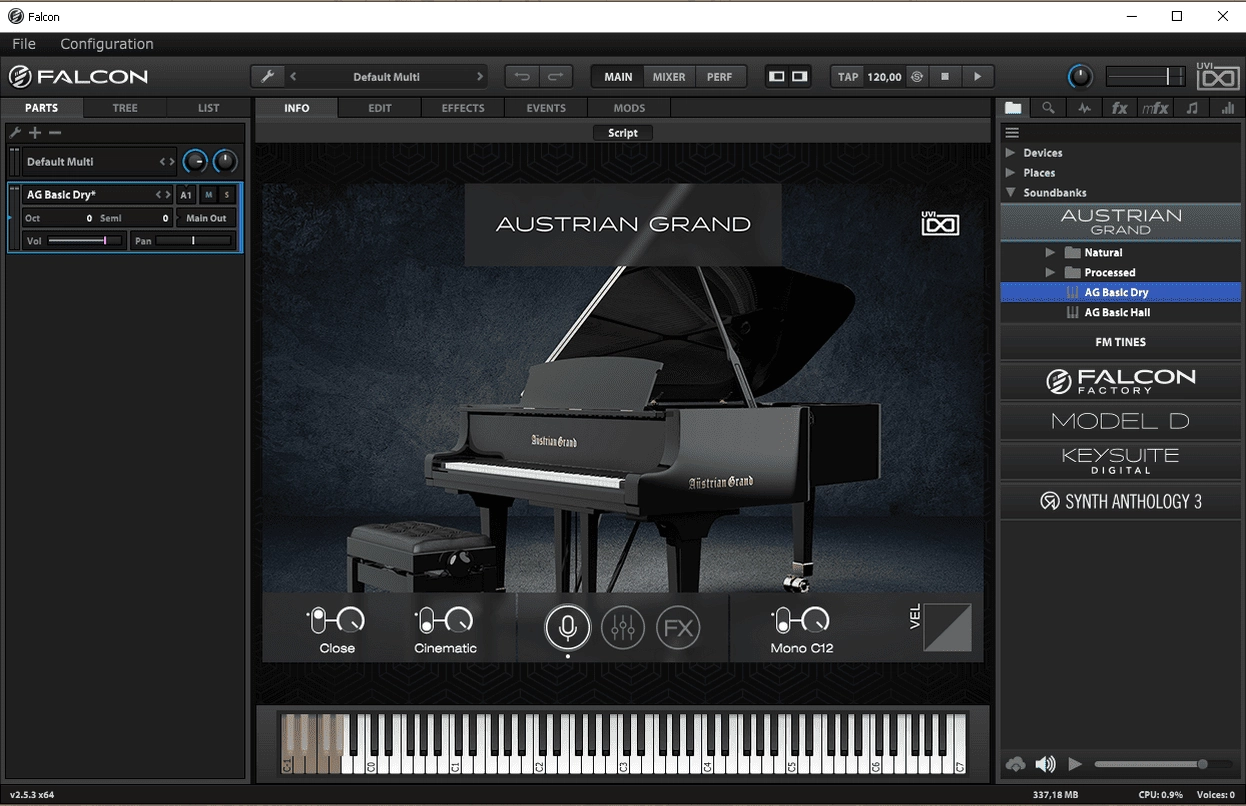Toggle the left sidebar visibility button
Viewport: 1246px width, 806px height.
(x=777, y=77)
